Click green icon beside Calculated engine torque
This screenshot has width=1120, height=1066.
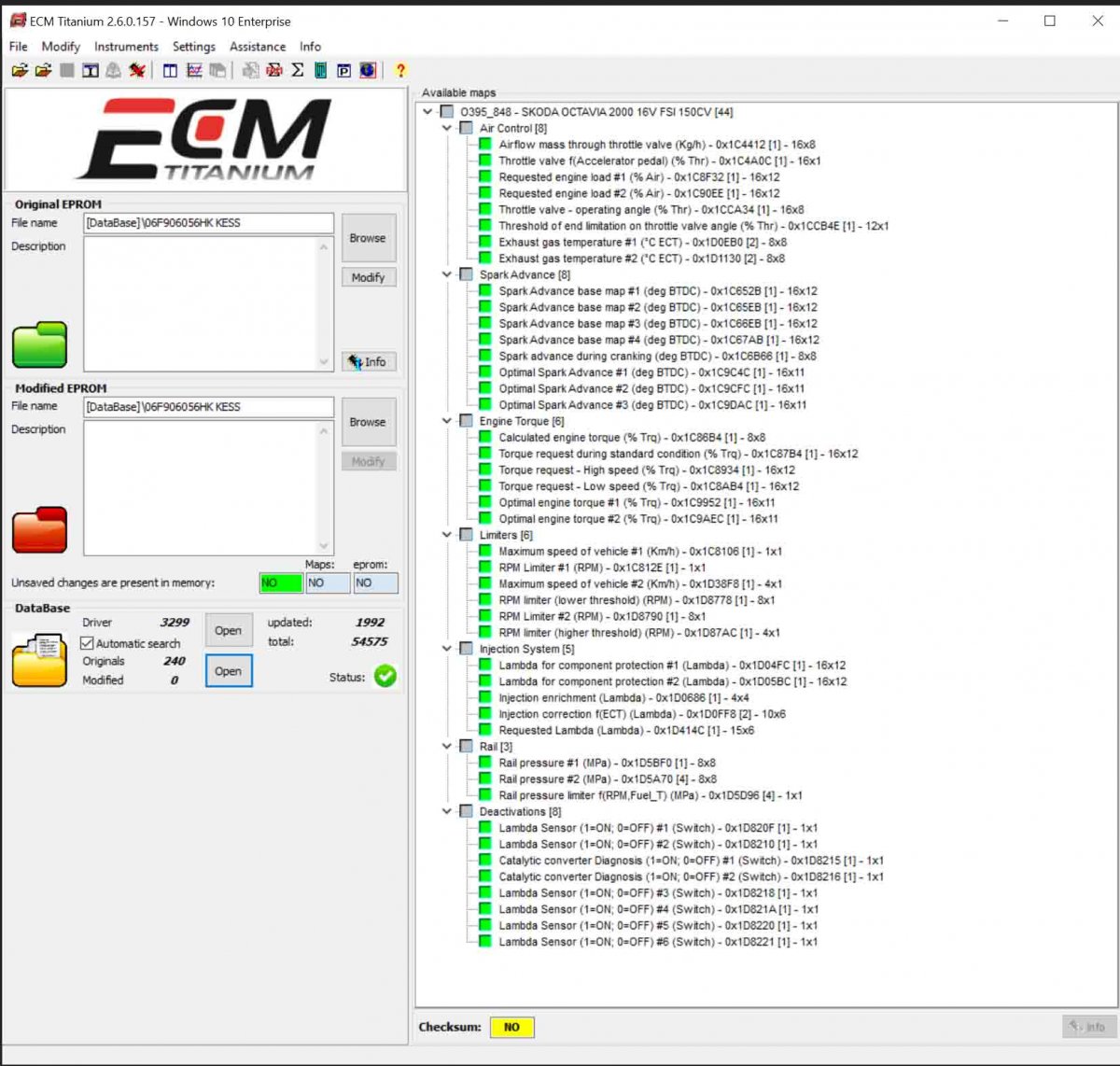click(484, 437)
